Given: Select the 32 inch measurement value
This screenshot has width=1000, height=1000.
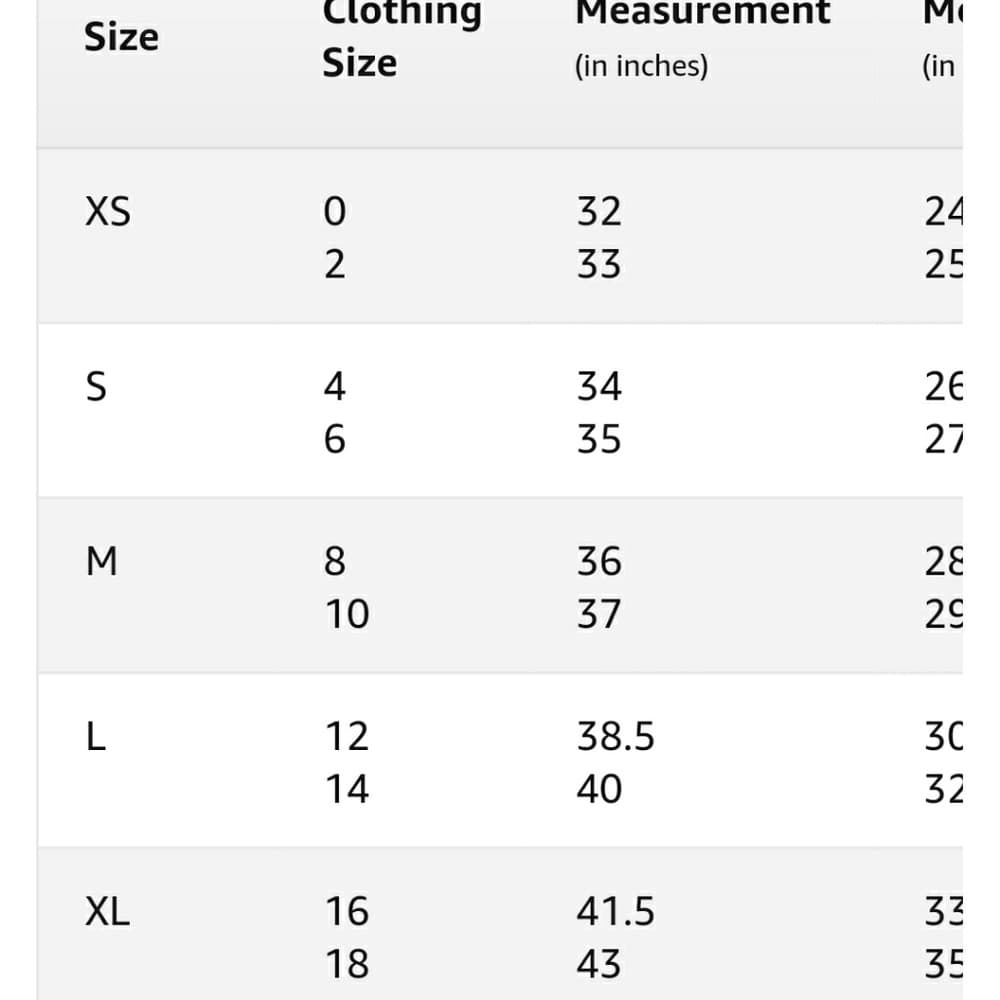Looking at the screenshot, I should 599,211.
